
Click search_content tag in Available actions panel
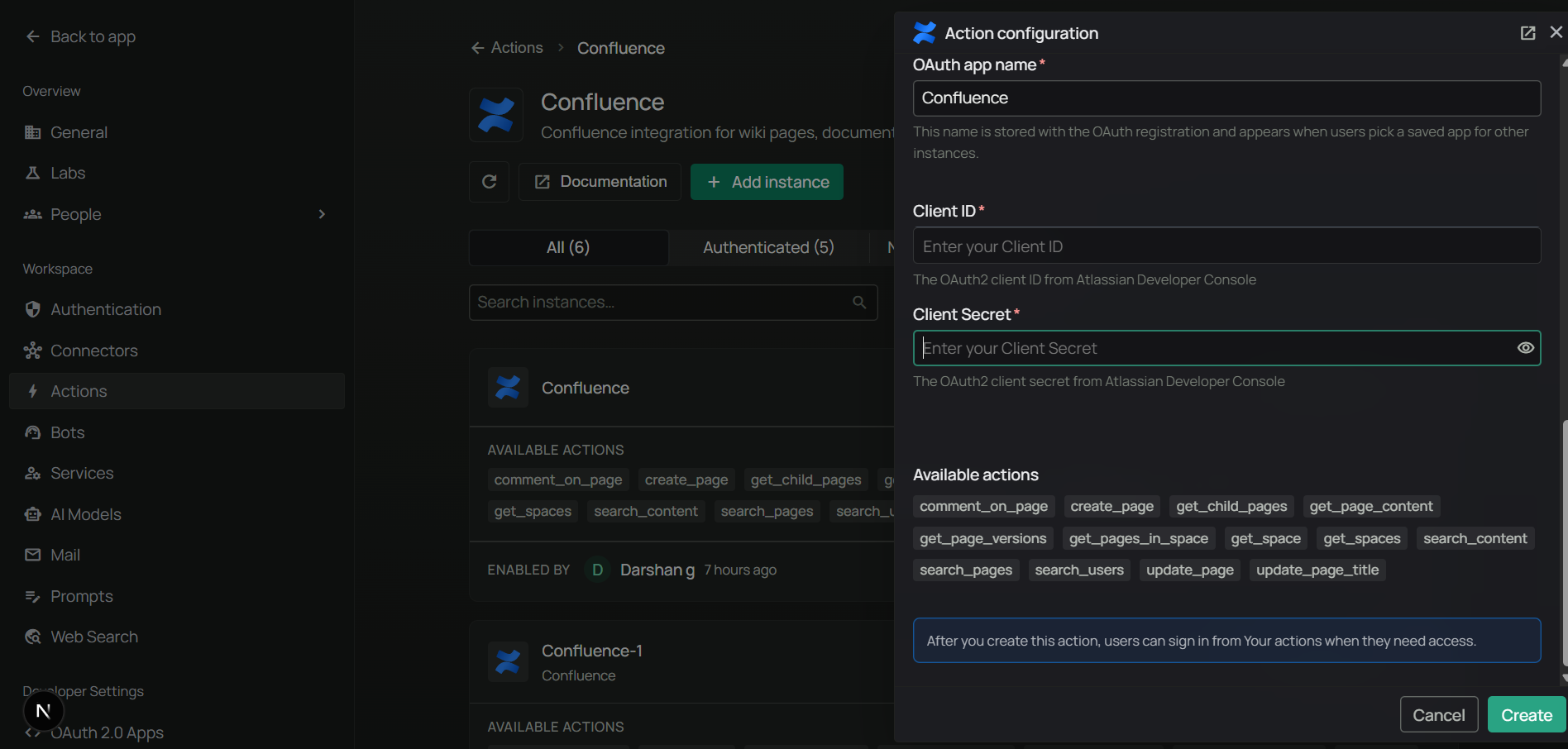pos(1475,538)
